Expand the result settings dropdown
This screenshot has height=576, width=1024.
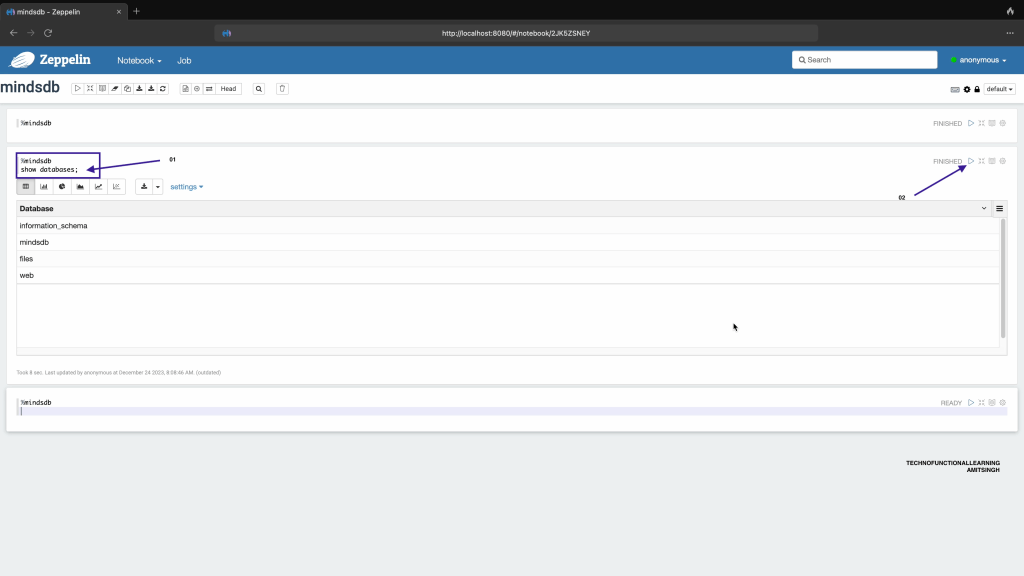click(186, 187)
